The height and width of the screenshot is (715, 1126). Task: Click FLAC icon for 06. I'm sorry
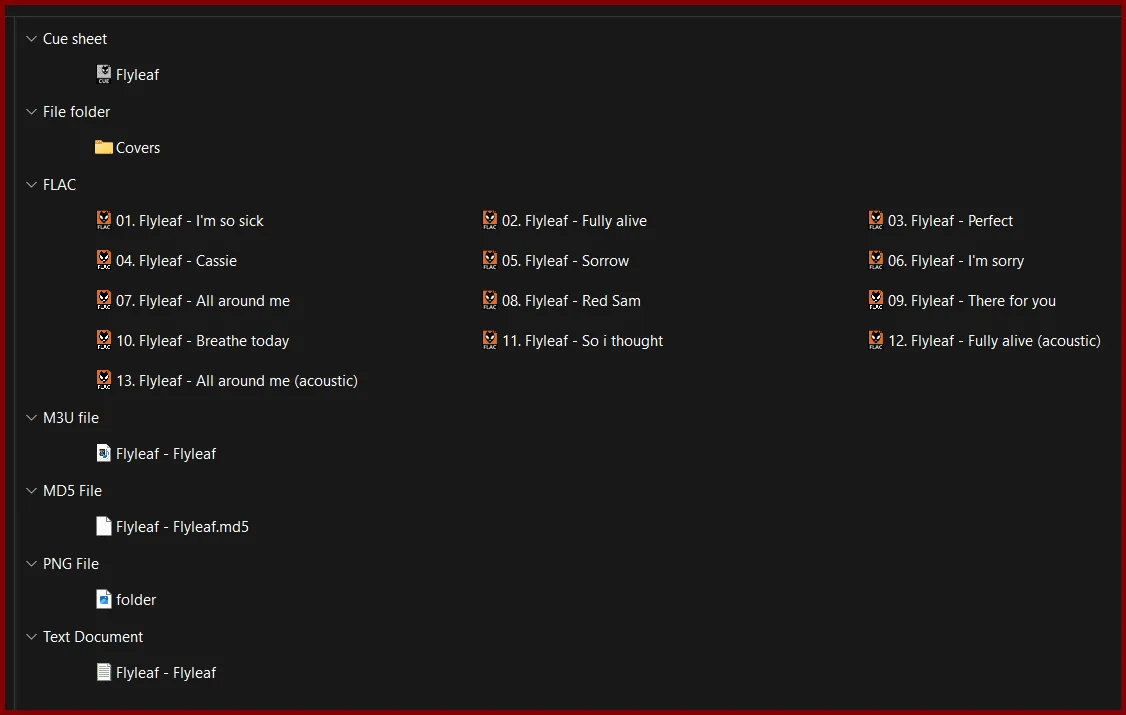tap(875, 260)
